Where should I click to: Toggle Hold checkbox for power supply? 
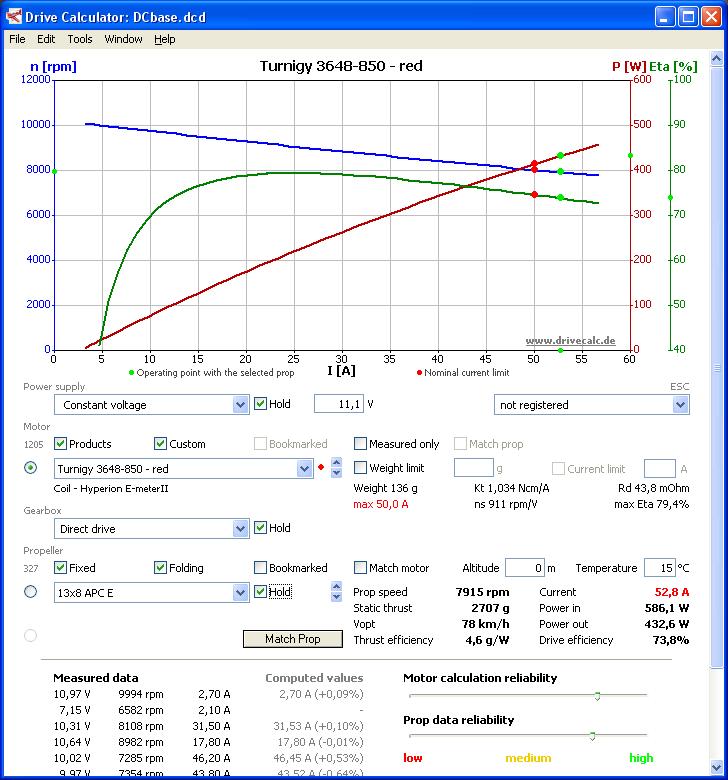260,403
